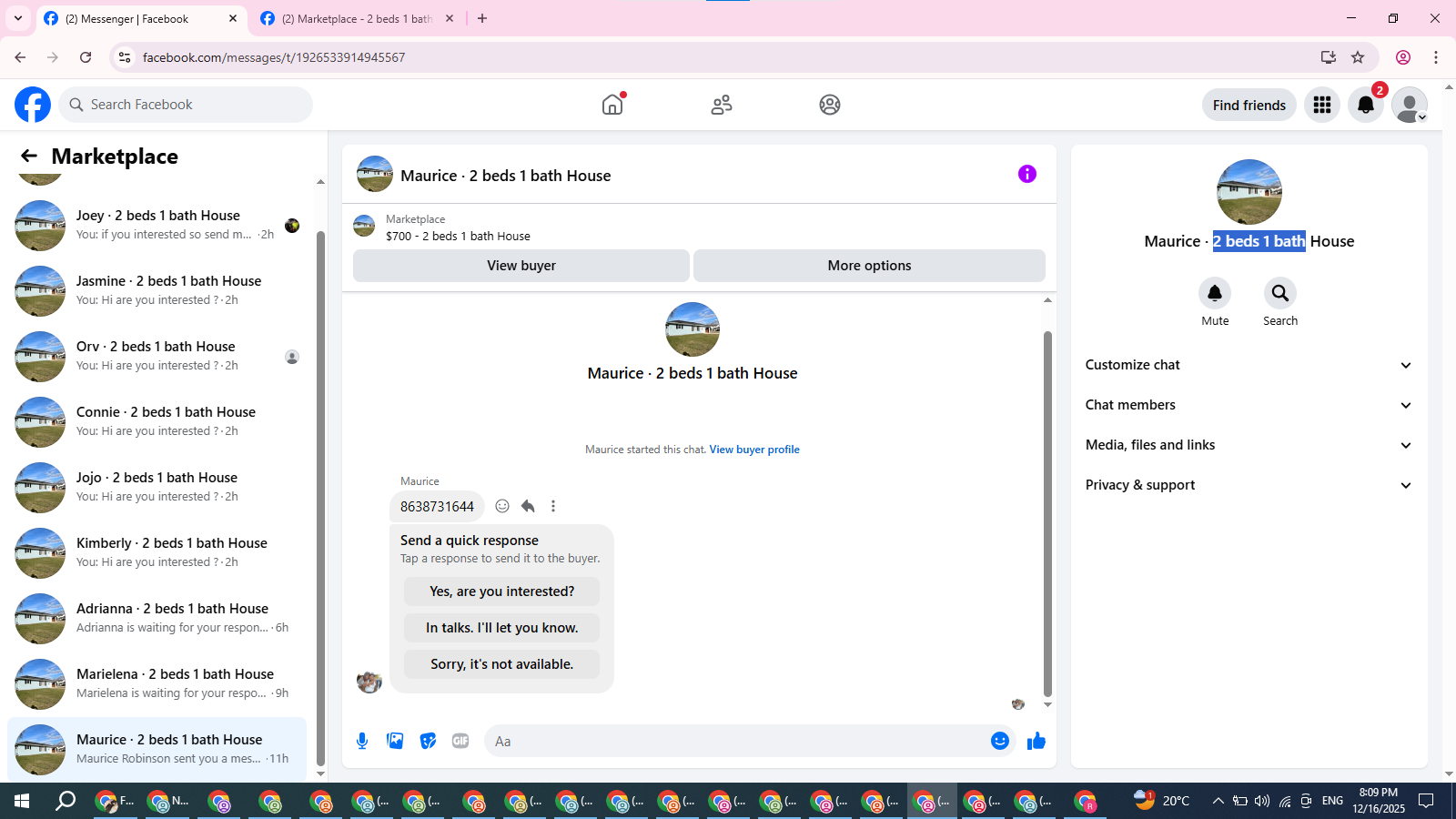The height and width of the screenshot is (819, 1456).
Task: Open Windows notification center icon
Action: coord(1427,801)
